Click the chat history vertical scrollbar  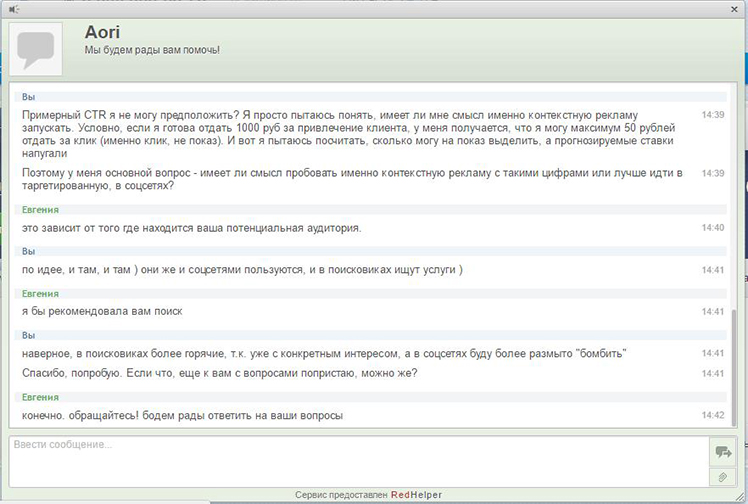point(734,367)
